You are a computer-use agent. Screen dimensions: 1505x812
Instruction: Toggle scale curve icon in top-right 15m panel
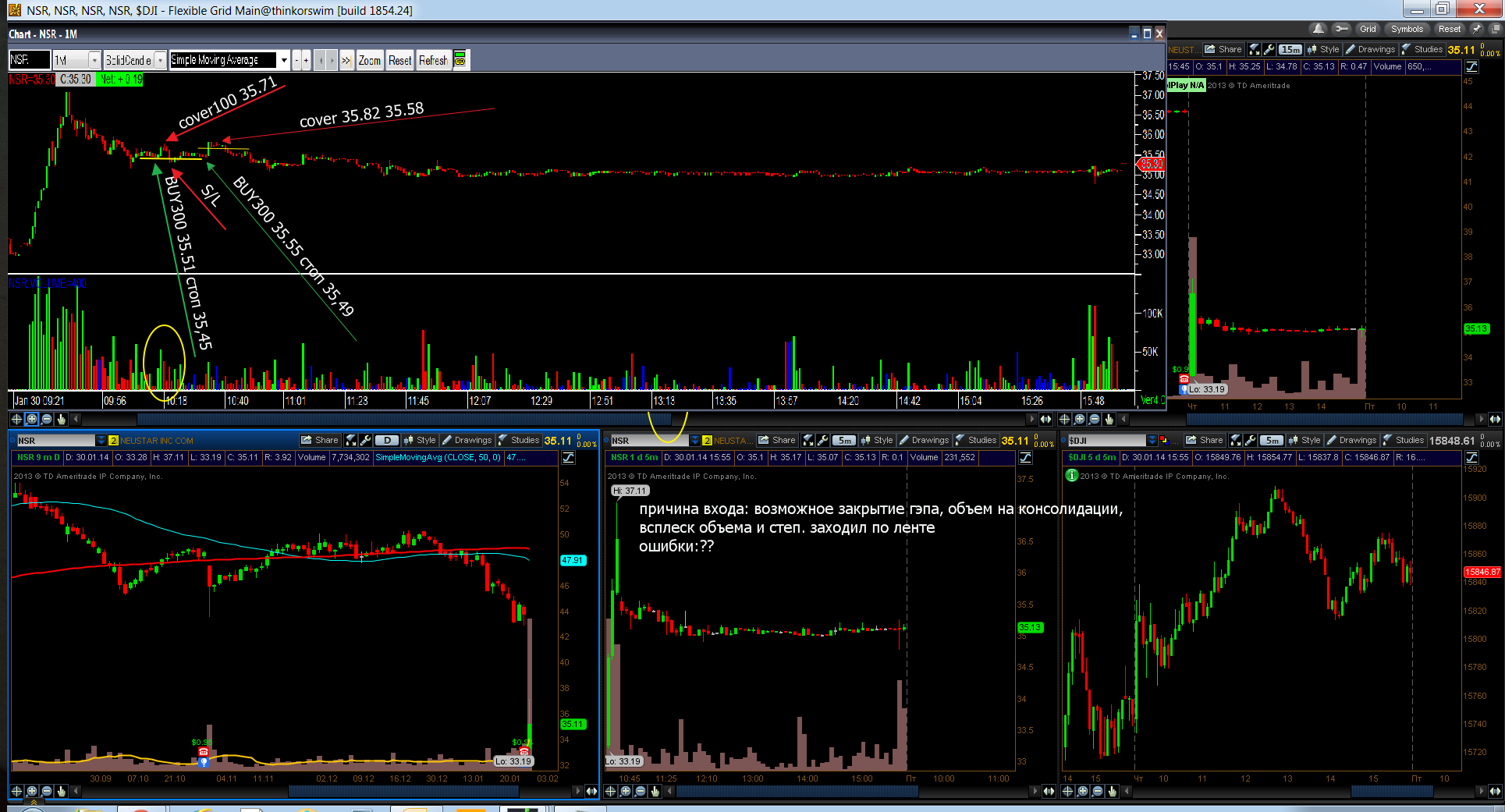point(1471,67)
